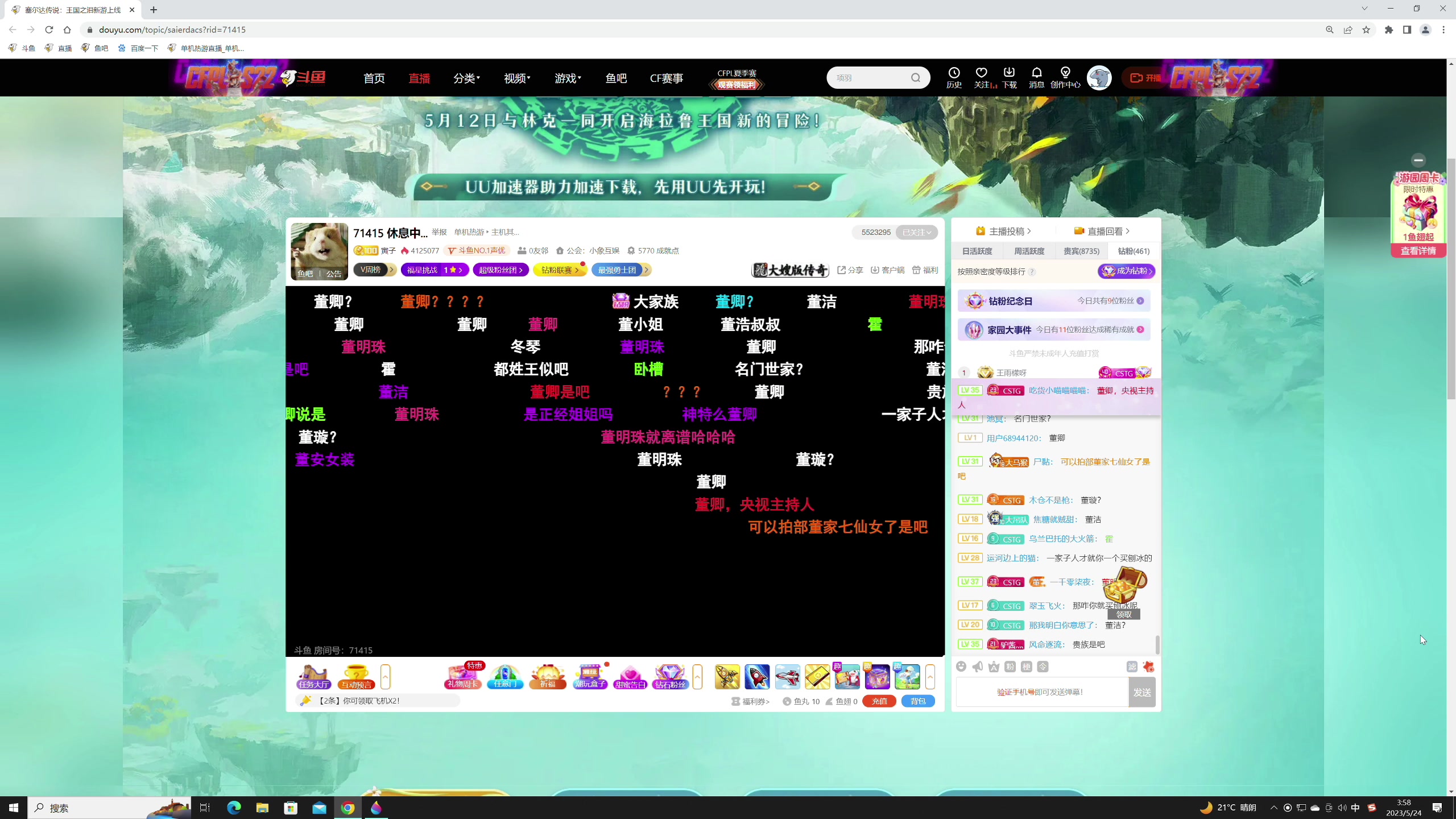1456x819 pixels.
Task: Click the 分享 share link
Action: click(850, 270)
